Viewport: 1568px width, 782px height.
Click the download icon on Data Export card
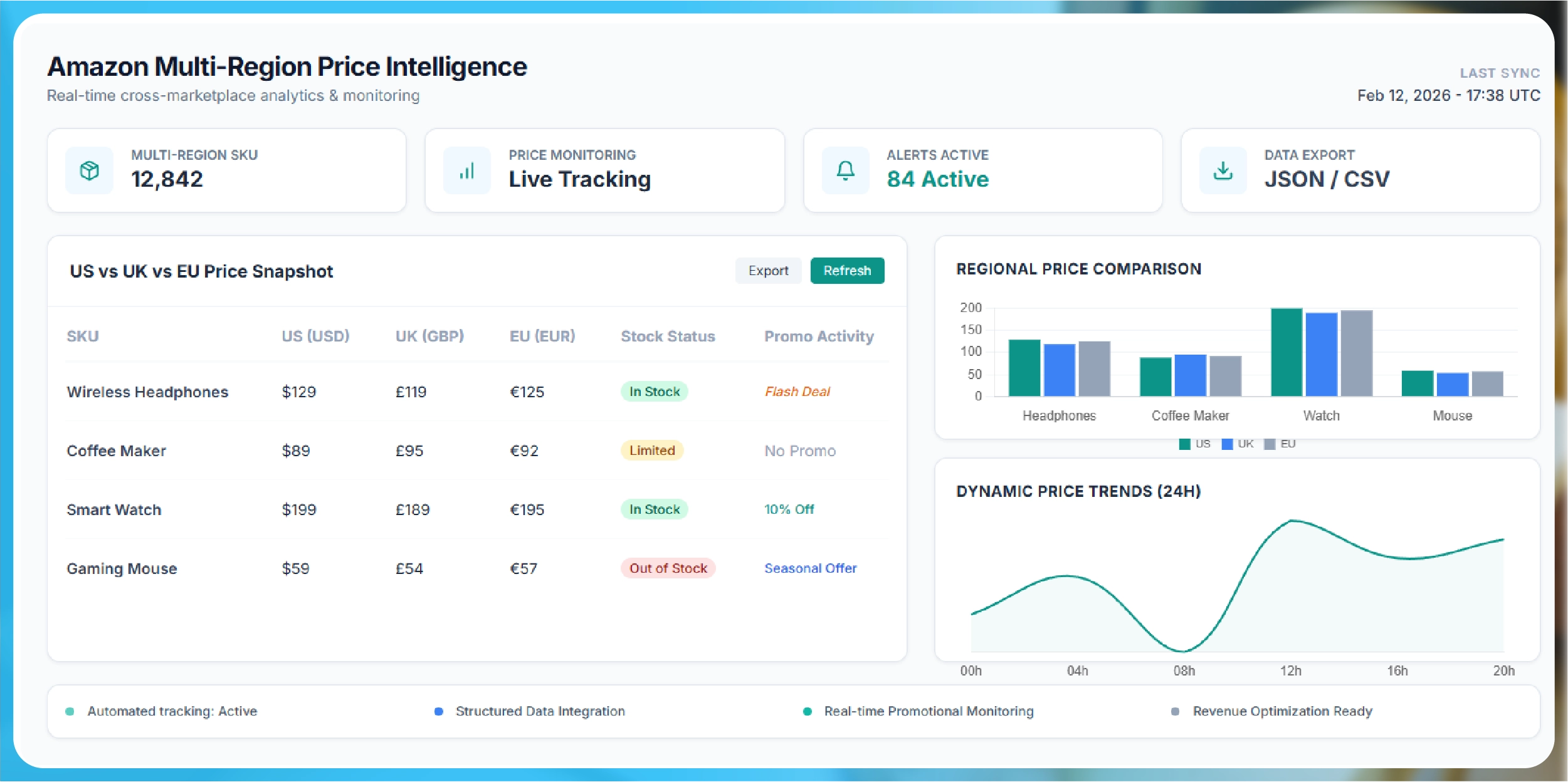tap(1223, 170)
